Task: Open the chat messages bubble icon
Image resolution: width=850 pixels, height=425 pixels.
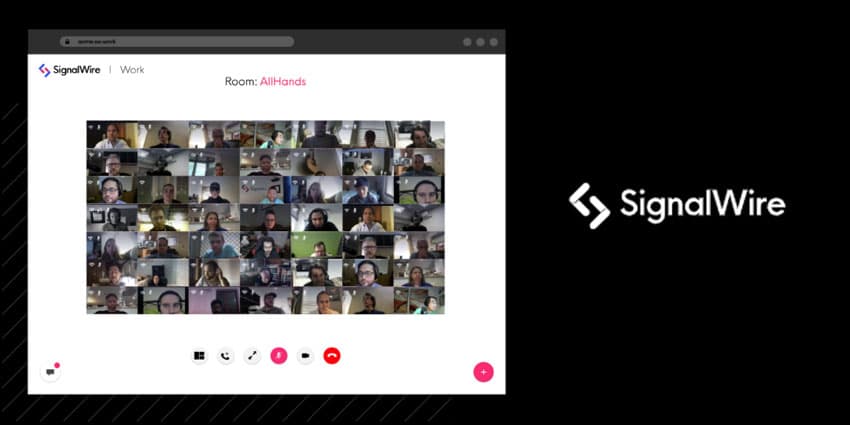Action: pyautogui.click(x=50, y=372)
